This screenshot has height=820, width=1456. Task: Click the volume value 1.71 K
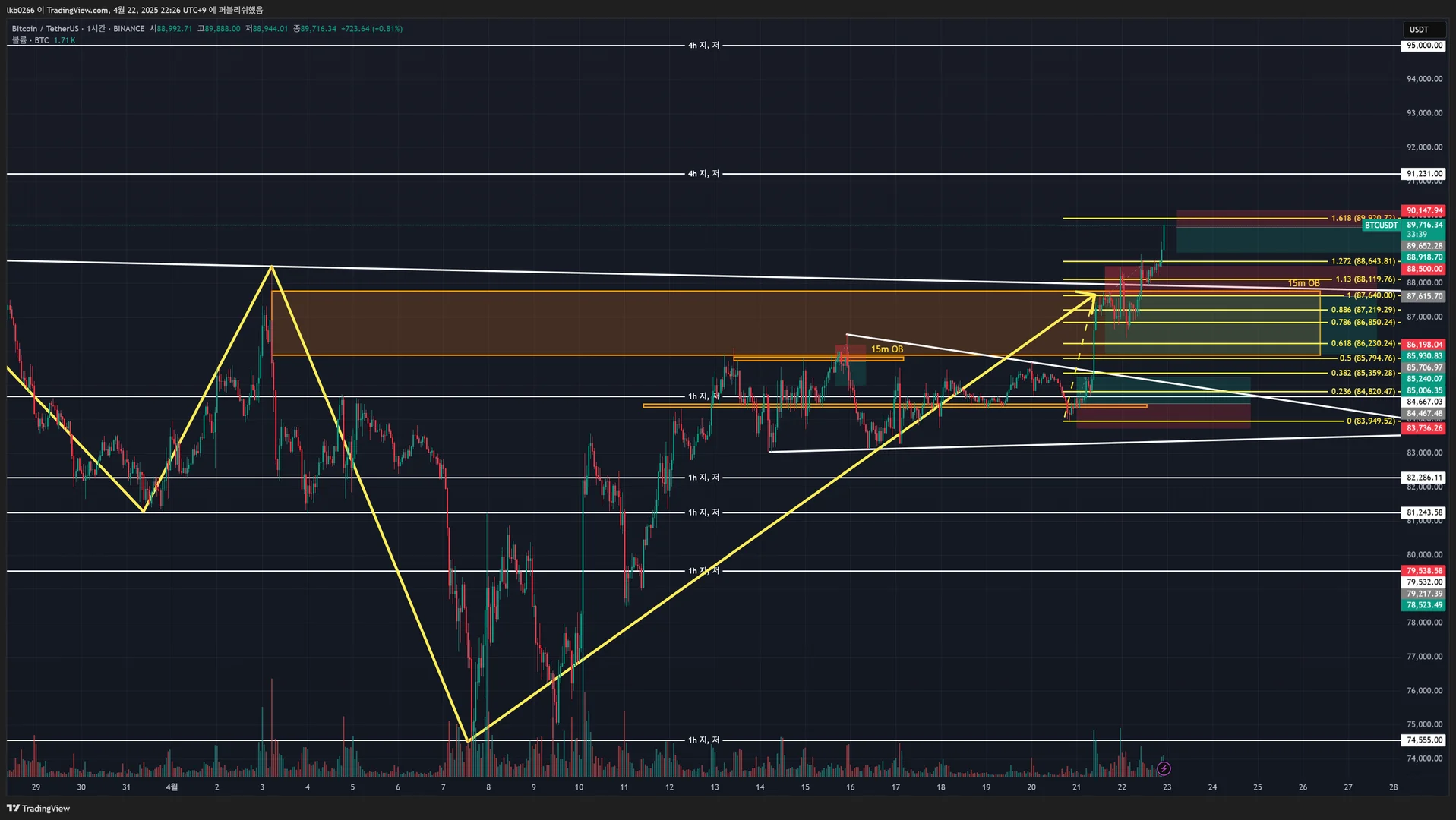pyautogui.click(x=65, y=40)
